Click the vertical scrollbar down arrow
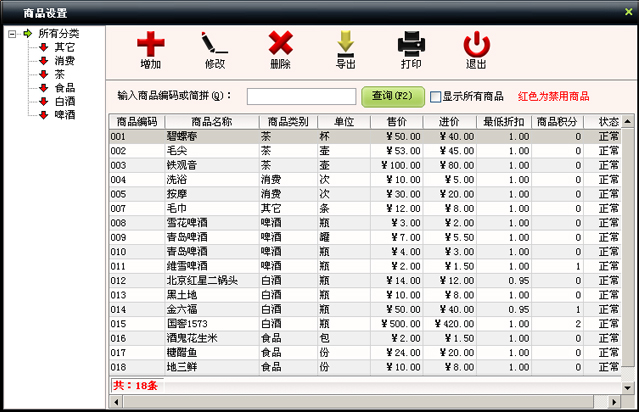 [x=629, y=384]
